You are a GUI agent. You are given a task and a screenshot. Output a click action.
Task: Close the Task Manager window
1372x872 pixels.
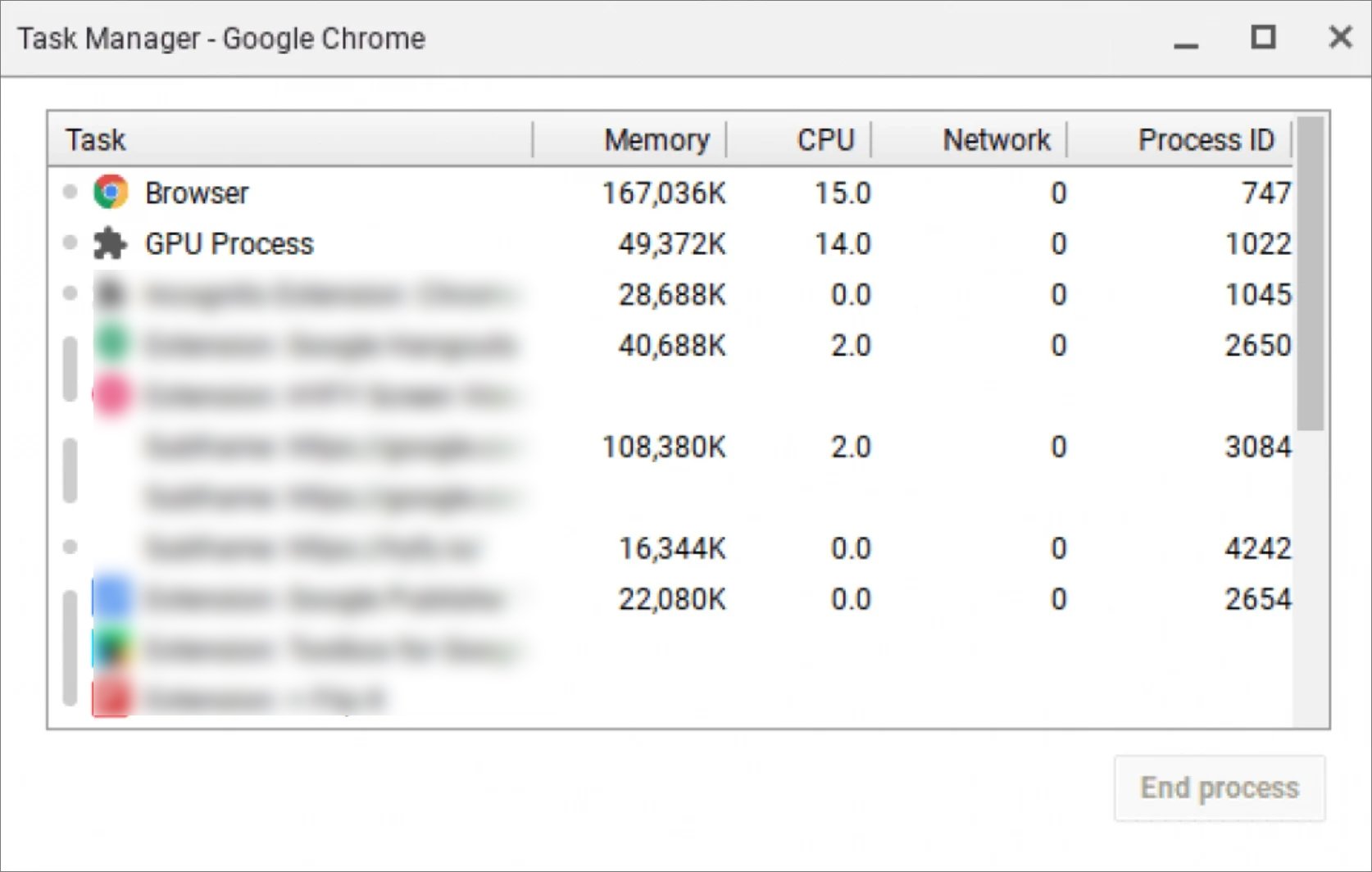[1340, 37]
